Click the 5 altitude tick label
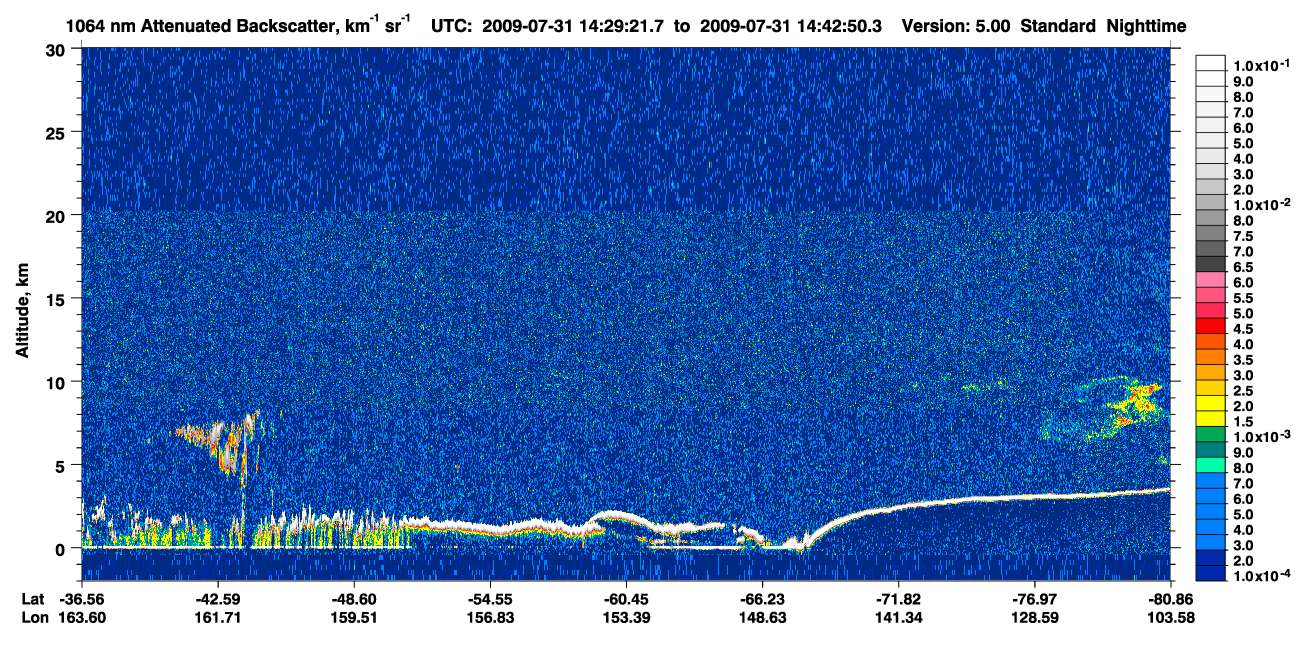The width and height of the screenshot is (1300, 667). click(x=61, y=465)
